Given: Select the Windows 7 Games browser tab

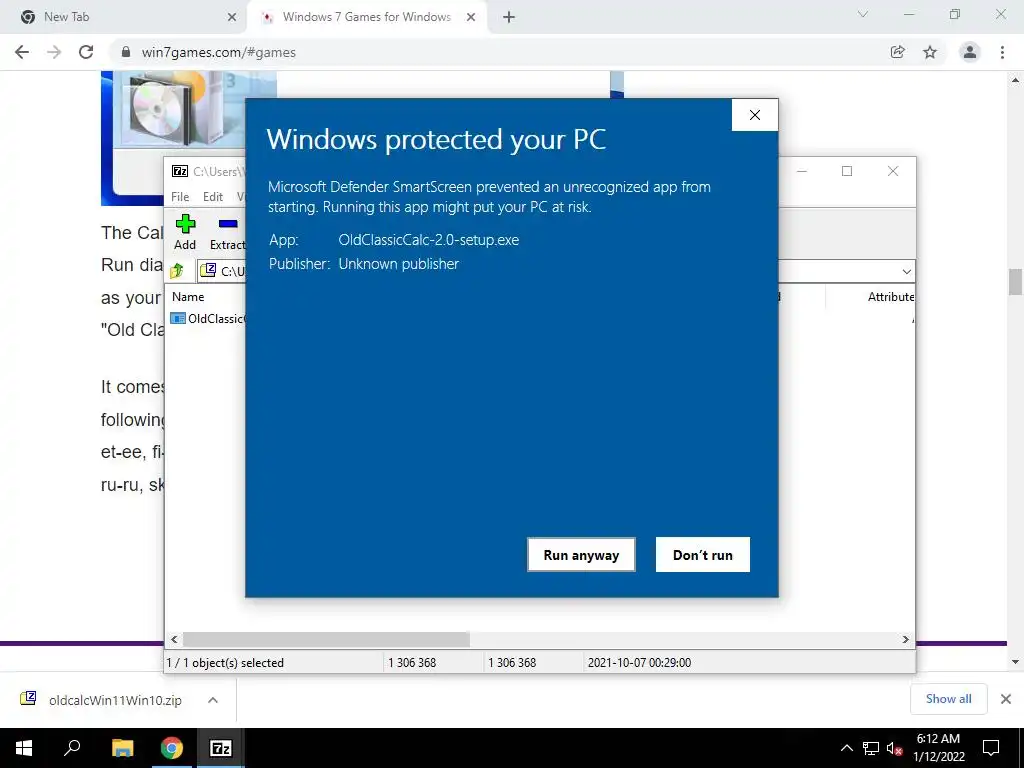Looking at the screenshot, I should tap(366, 17).
